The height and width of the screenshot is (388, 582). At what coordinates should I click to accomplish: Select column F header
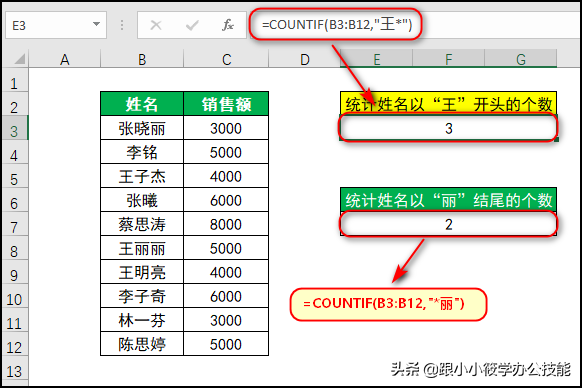coord(448,59)
